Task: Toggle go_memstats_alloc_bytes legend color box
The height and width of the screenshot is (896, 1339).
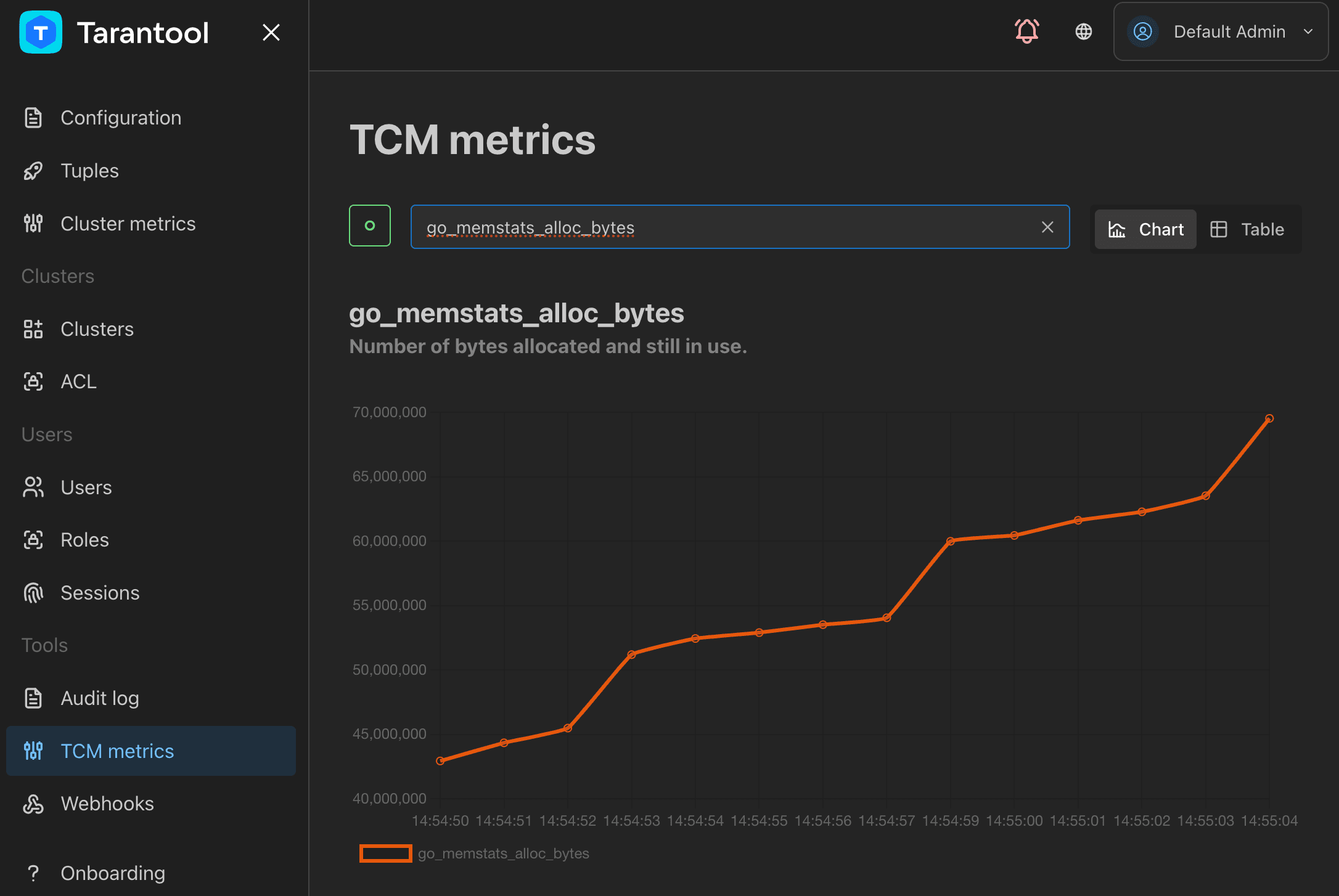Action: [386, 853]
